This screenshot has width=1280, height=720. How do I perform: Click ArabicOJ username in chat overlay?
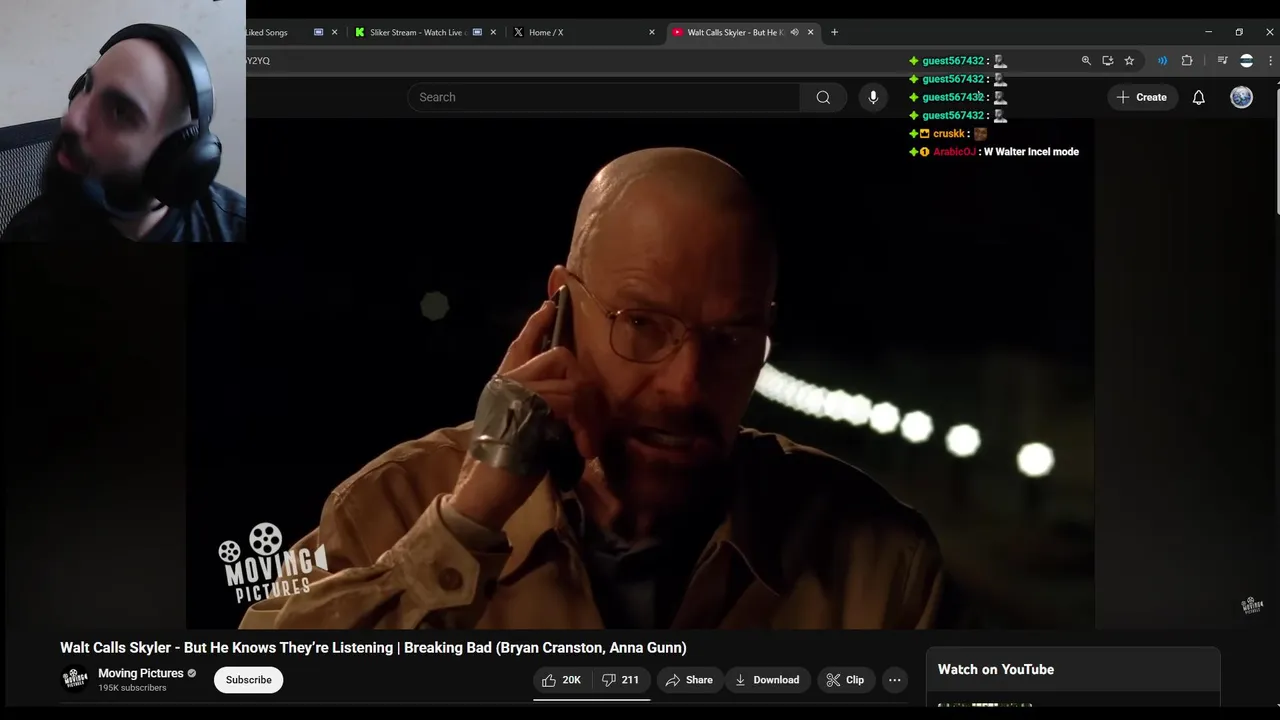[x=954, y=152]
